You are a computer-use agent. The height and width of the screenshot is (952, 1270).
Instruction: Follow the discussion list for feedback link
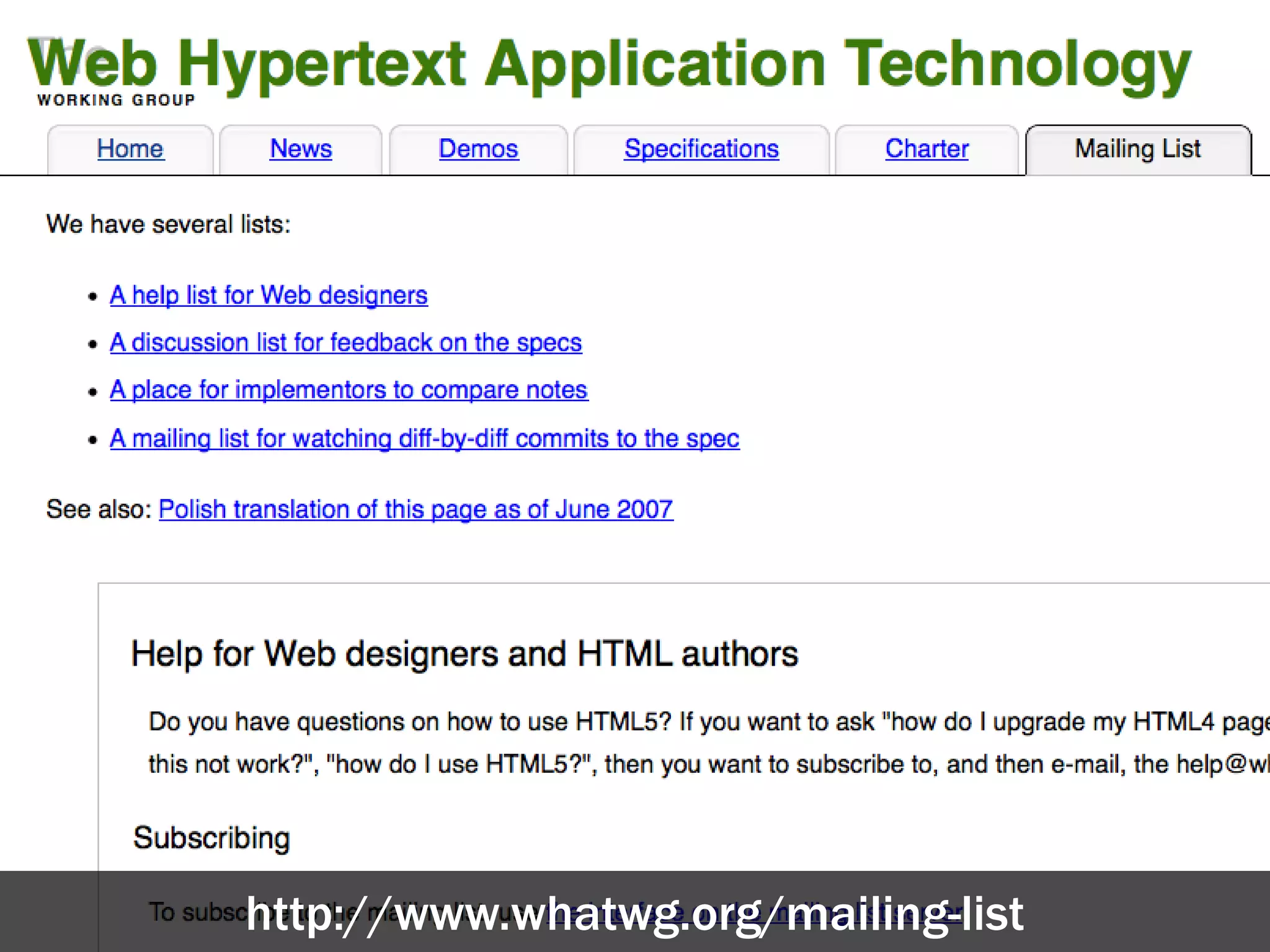pyautogui.click(x=345, y=343)
